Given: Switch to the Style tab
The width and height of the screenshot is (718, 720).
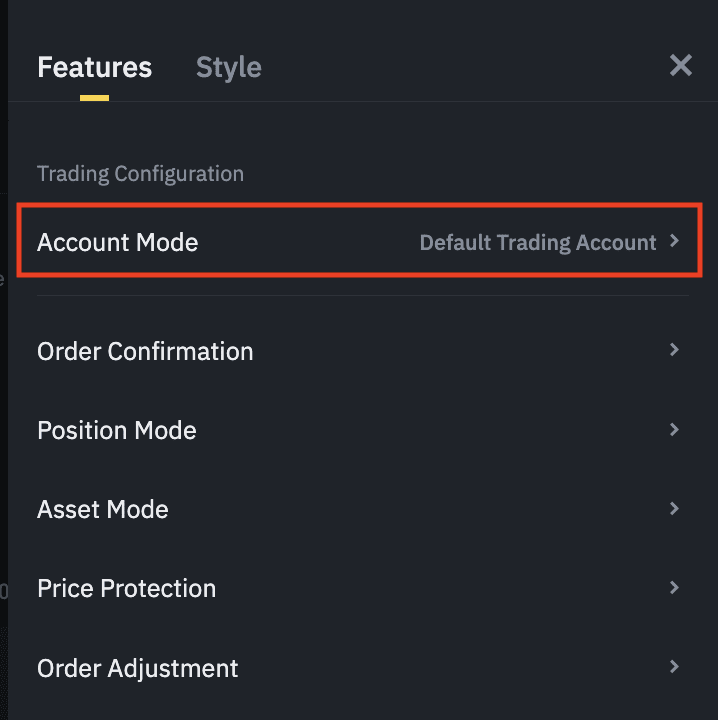Looking at the screenshot, I should tap(228, 67).
